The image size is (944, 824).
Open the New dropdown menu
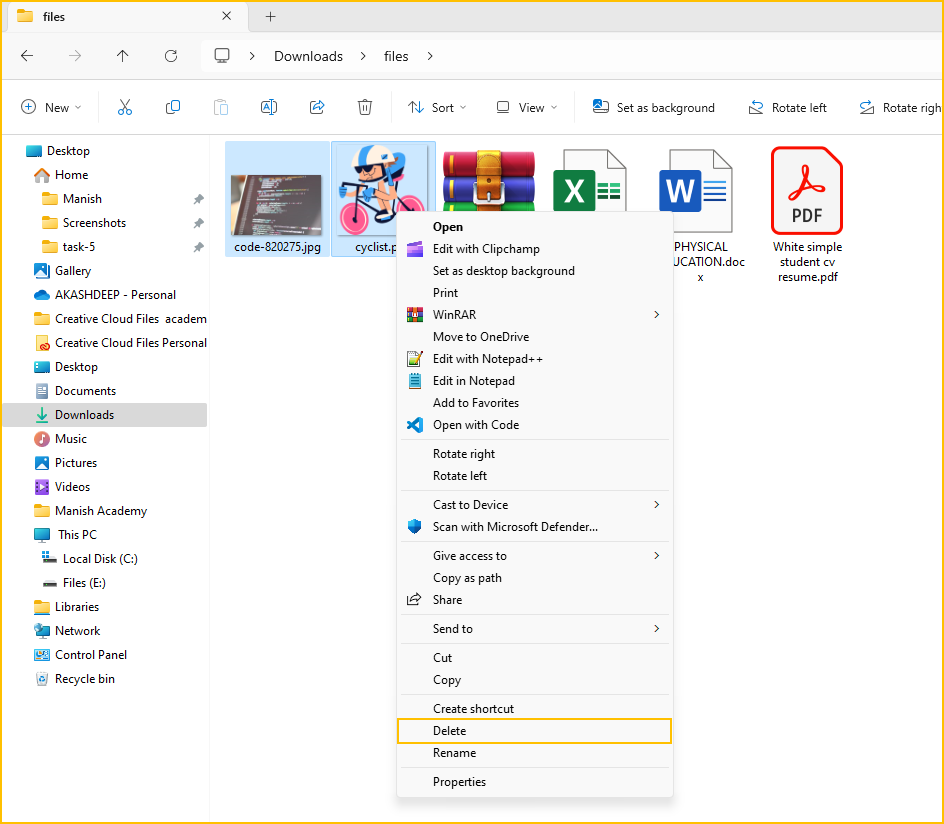coord(51,108)
